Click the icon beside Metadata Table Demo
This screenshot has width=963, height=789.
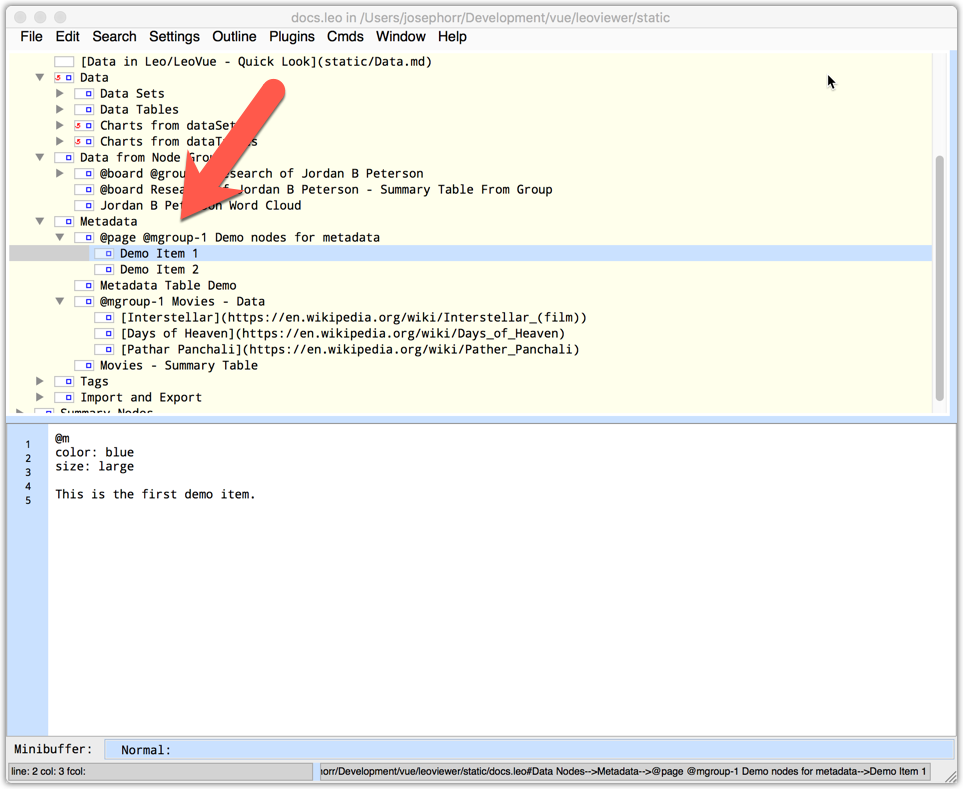84,285
